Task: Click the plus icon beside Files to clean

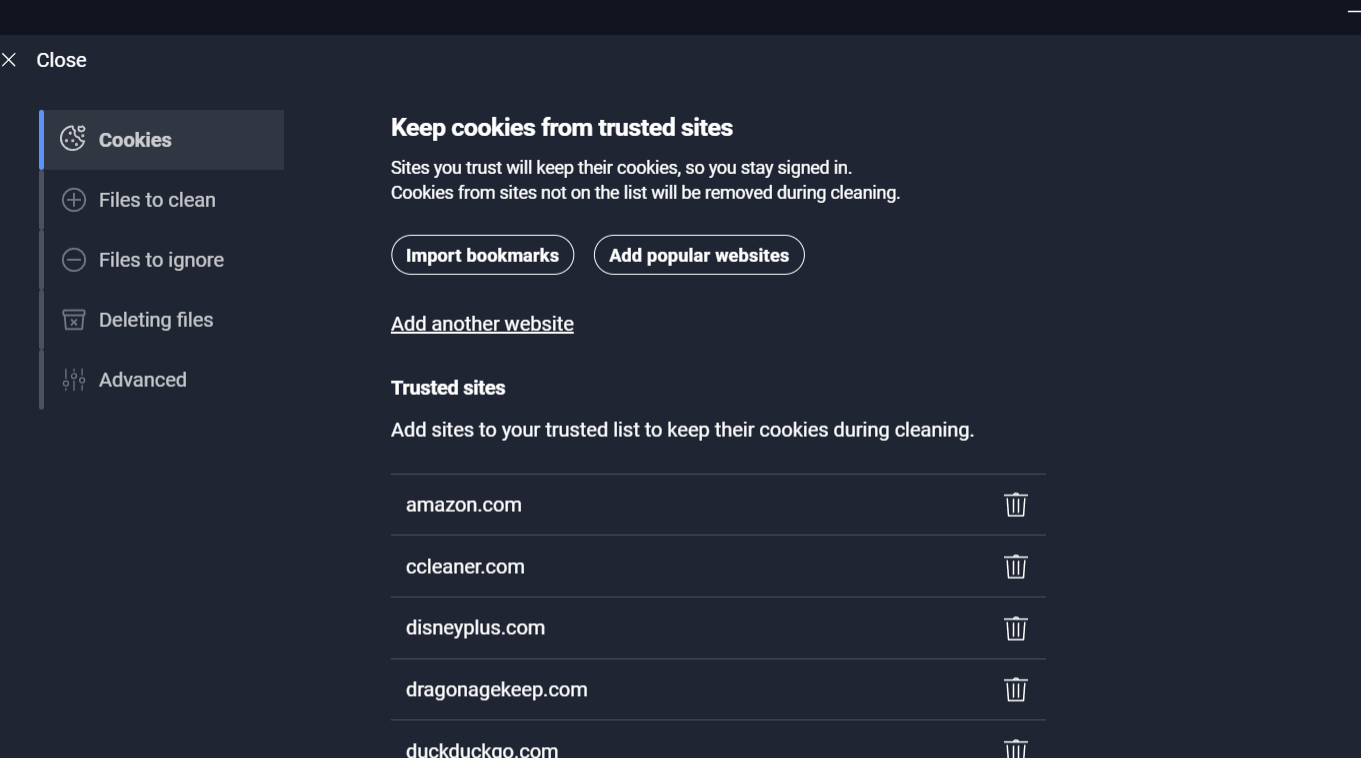Action: [74, 200]
